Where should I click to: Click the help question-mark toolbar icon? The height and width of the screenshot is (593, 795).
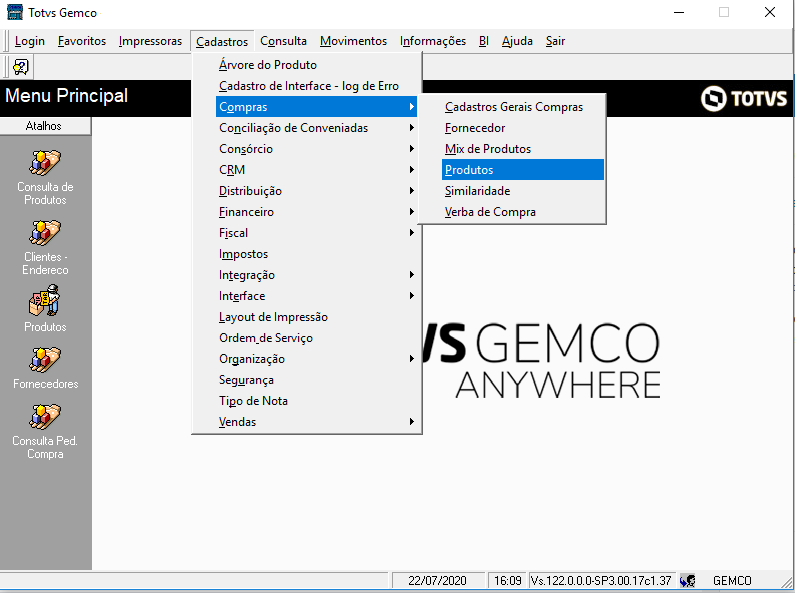click(21, 67)
